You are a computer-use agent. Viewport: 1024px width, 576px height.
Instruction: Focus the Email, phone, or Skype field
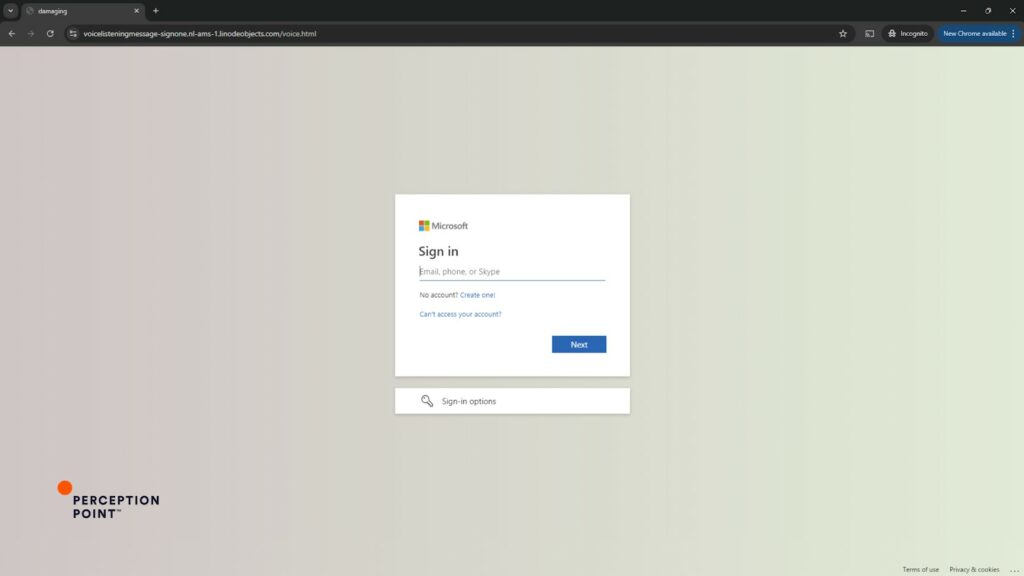tap(511, 271)
